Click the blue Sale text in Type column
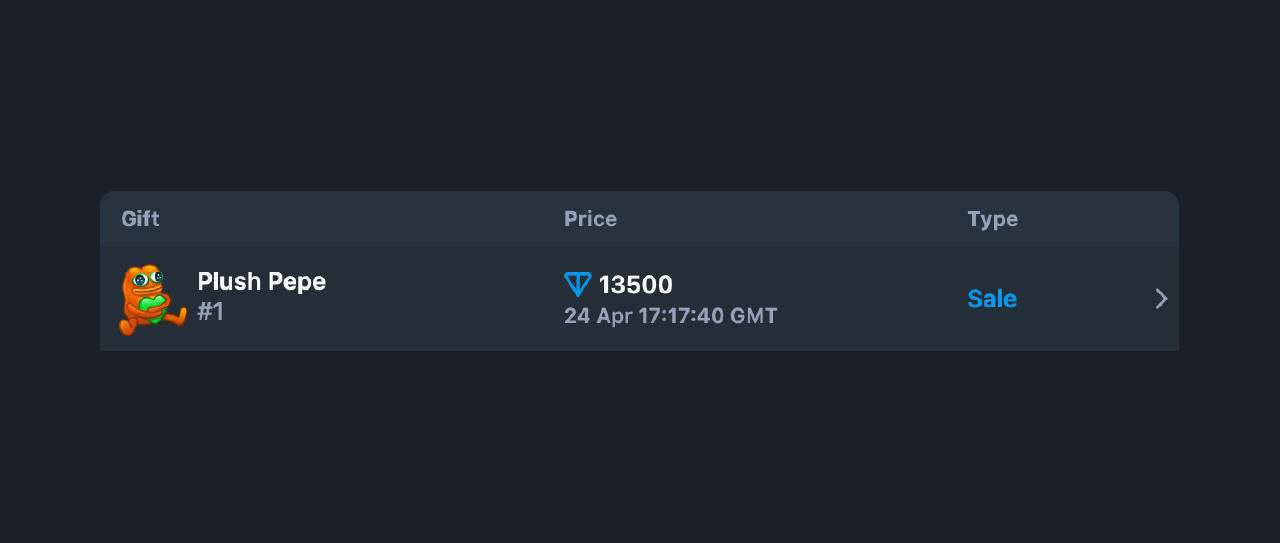The image size is (1280, 543). 992,298
